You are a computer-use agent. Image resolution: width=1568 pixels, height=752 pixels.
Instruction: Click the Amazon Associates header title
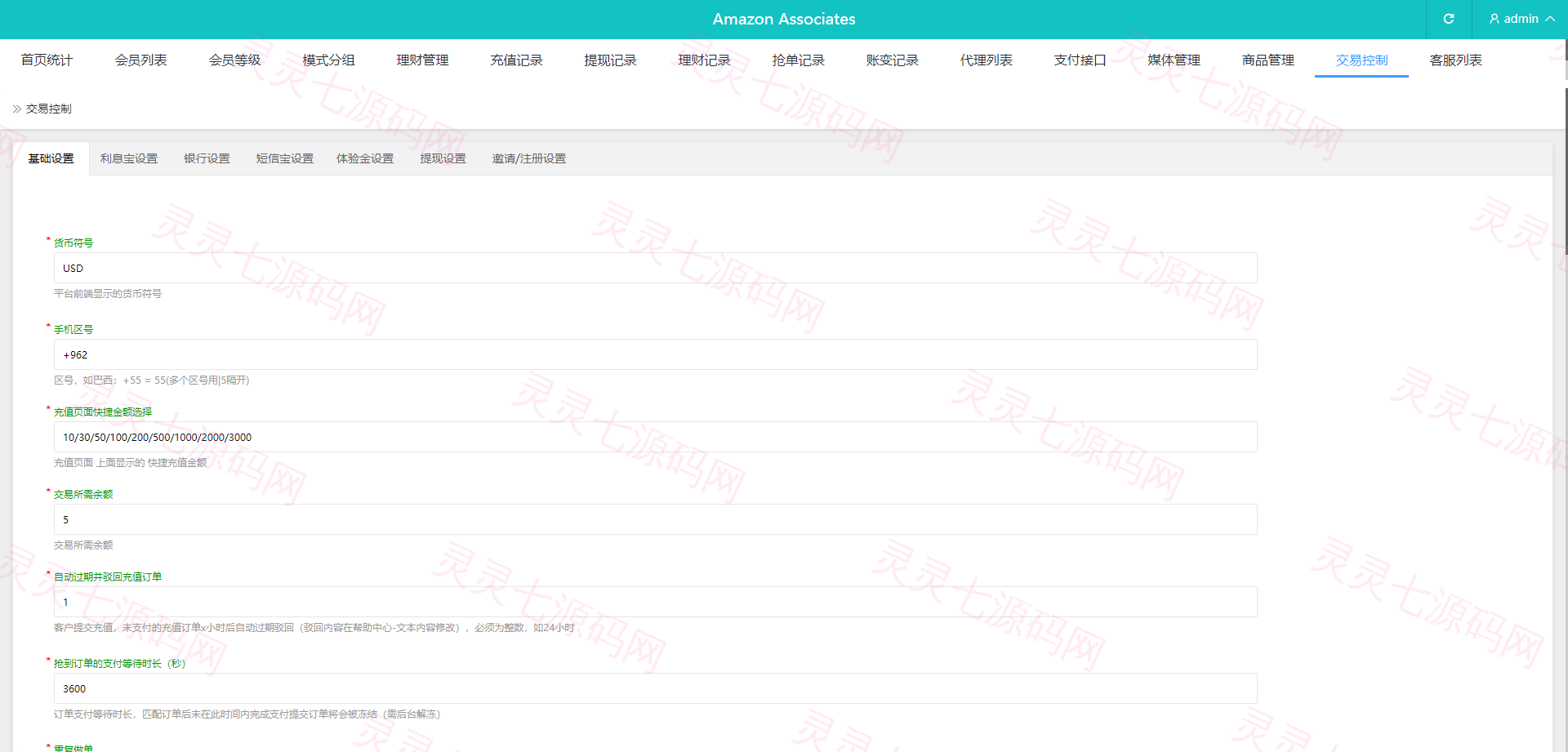tap(784, 19)
